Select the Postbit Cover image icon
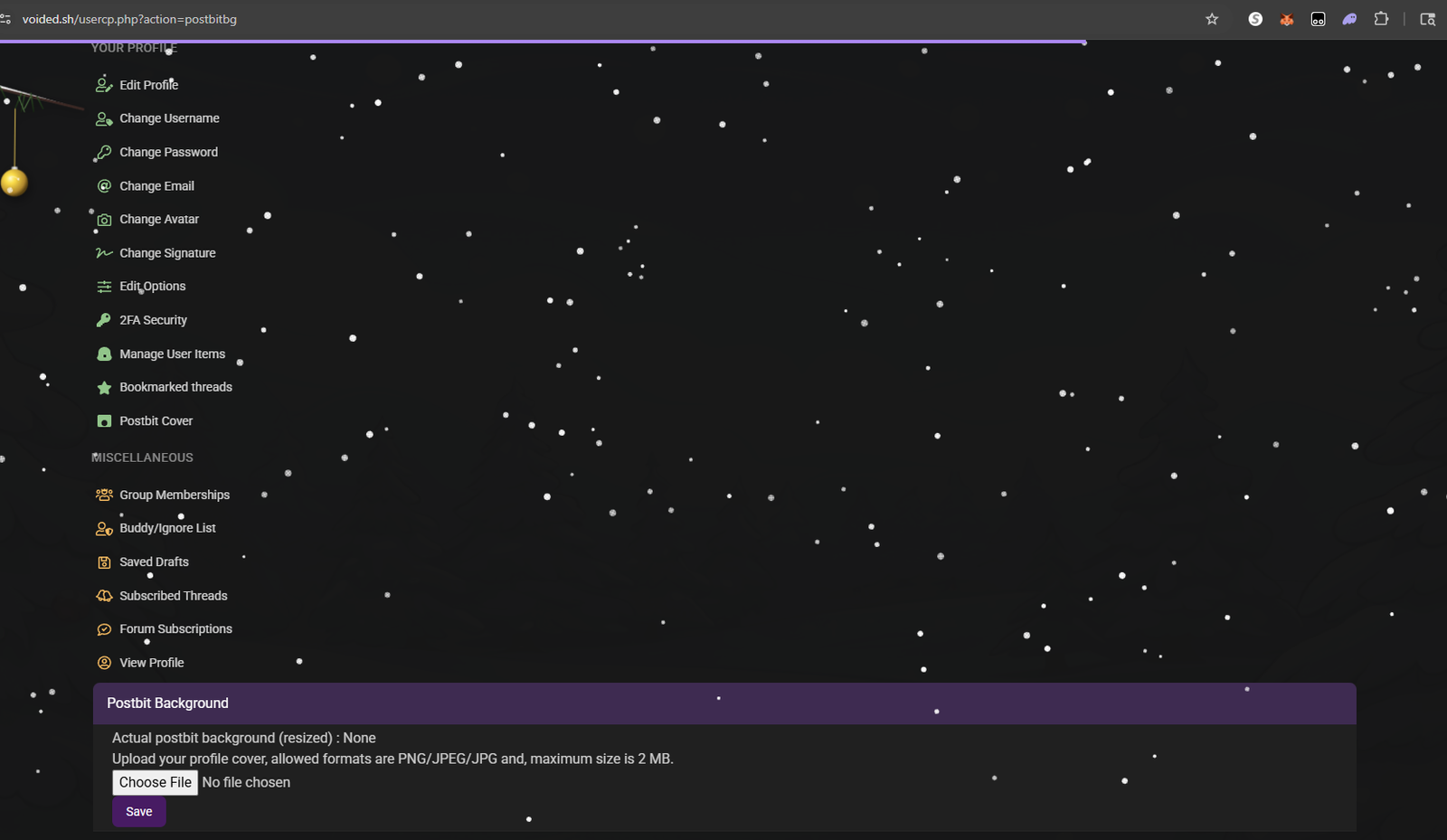 104,420
